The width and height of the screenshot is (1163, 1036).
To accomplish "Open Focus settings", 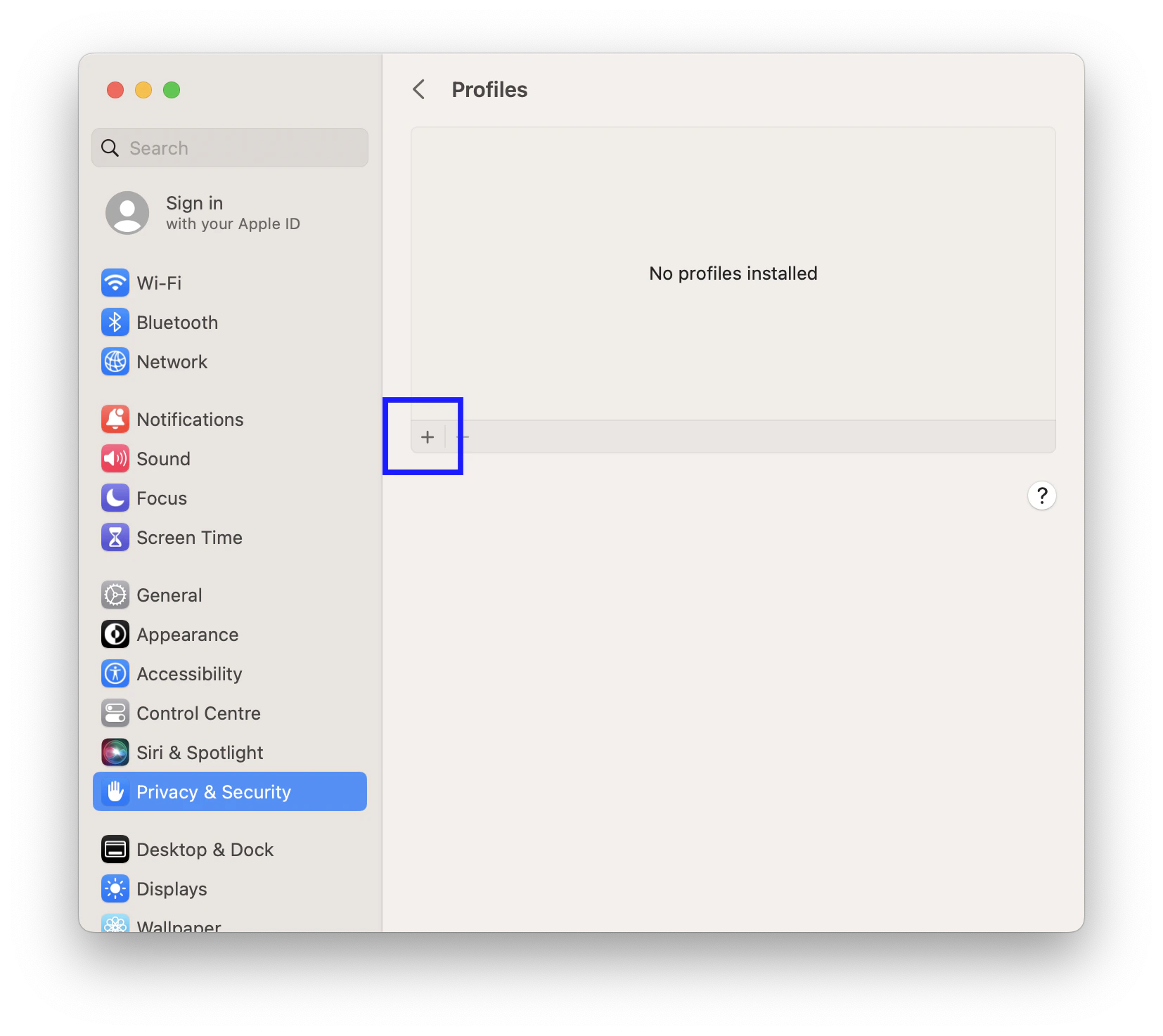I will point(162,498).
